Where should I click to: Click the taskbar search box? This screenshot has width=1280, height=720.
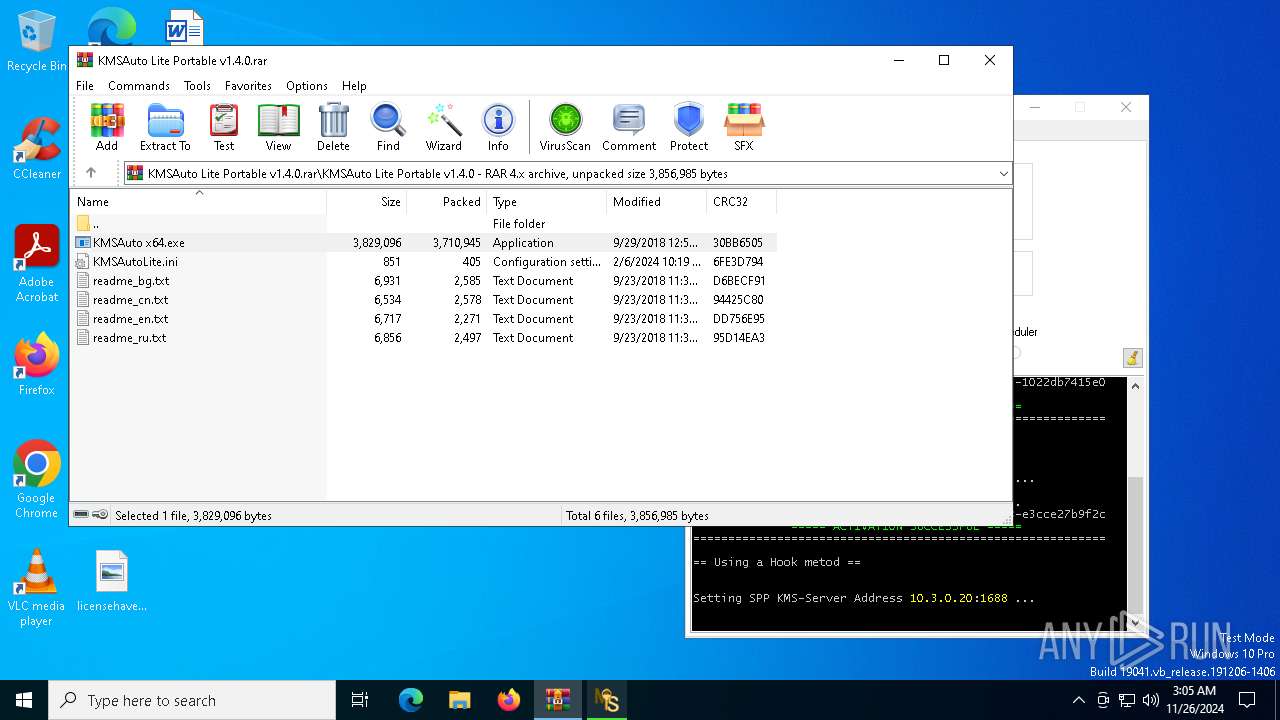coord(192,700)
